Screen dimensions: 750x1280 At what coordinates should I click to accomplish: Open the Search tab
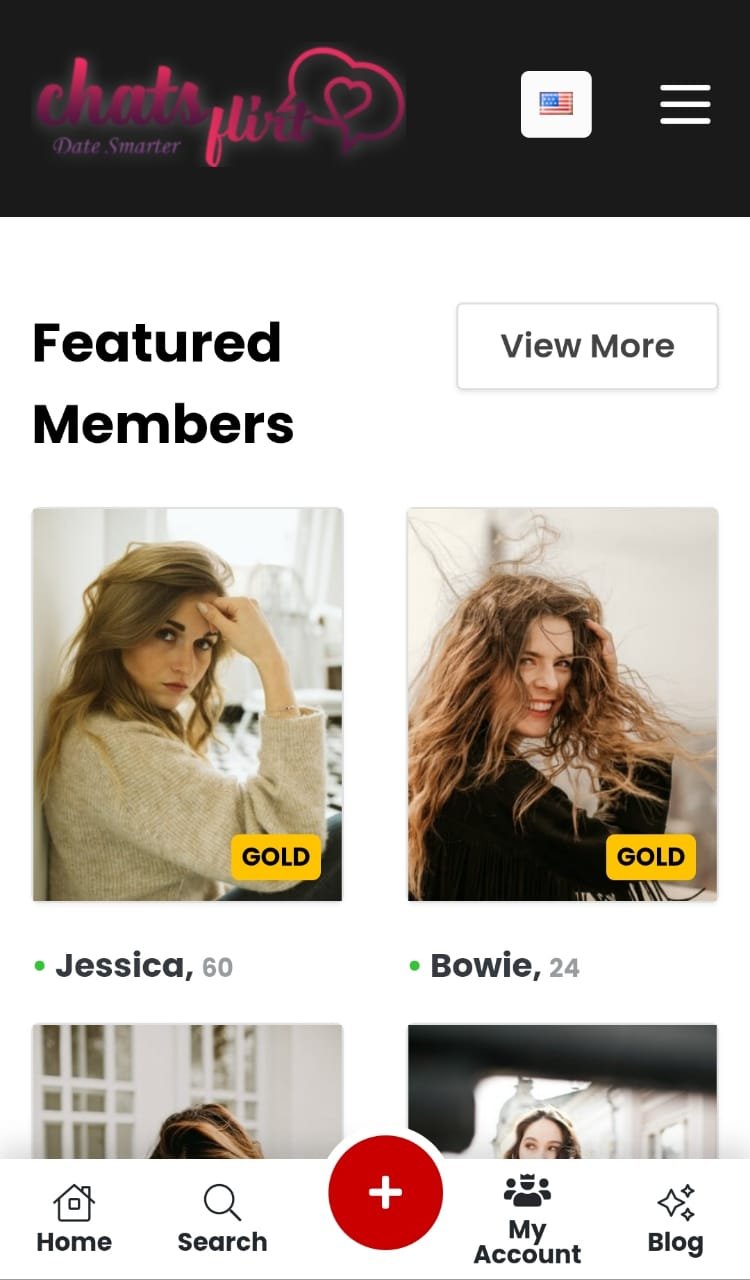pos(222,1242)
